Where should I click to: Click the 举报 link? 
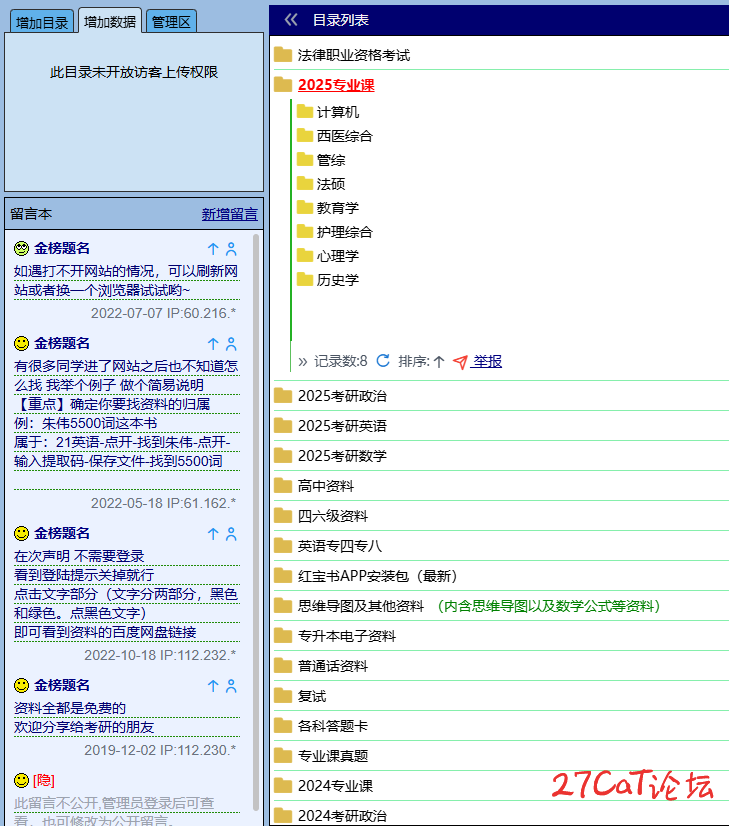(487, 361)
